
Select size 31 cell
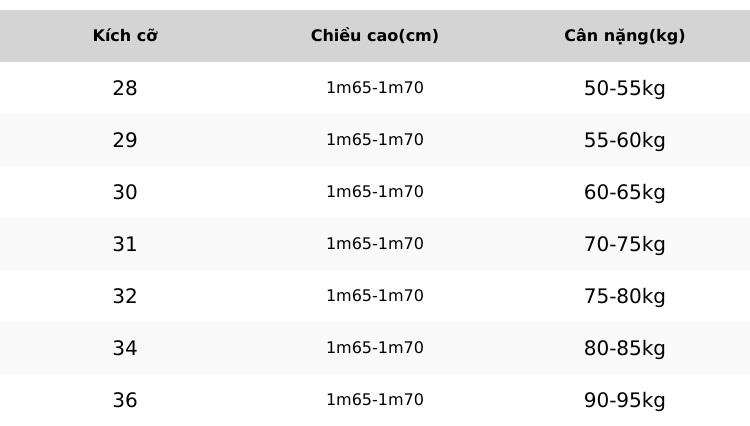coord(125,244)
